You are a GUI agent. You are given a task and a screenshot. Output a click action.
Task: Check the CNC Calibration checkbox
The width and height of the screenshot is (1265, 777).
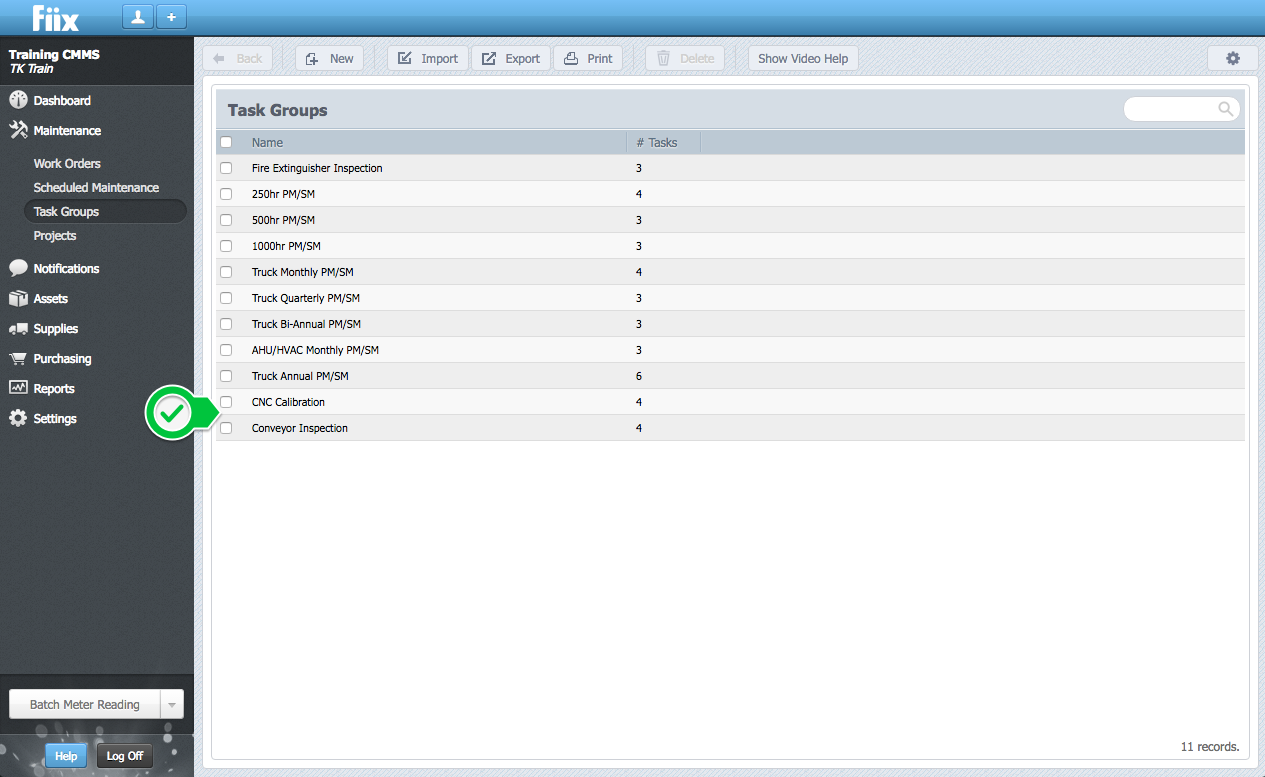(x=226, y=402)
